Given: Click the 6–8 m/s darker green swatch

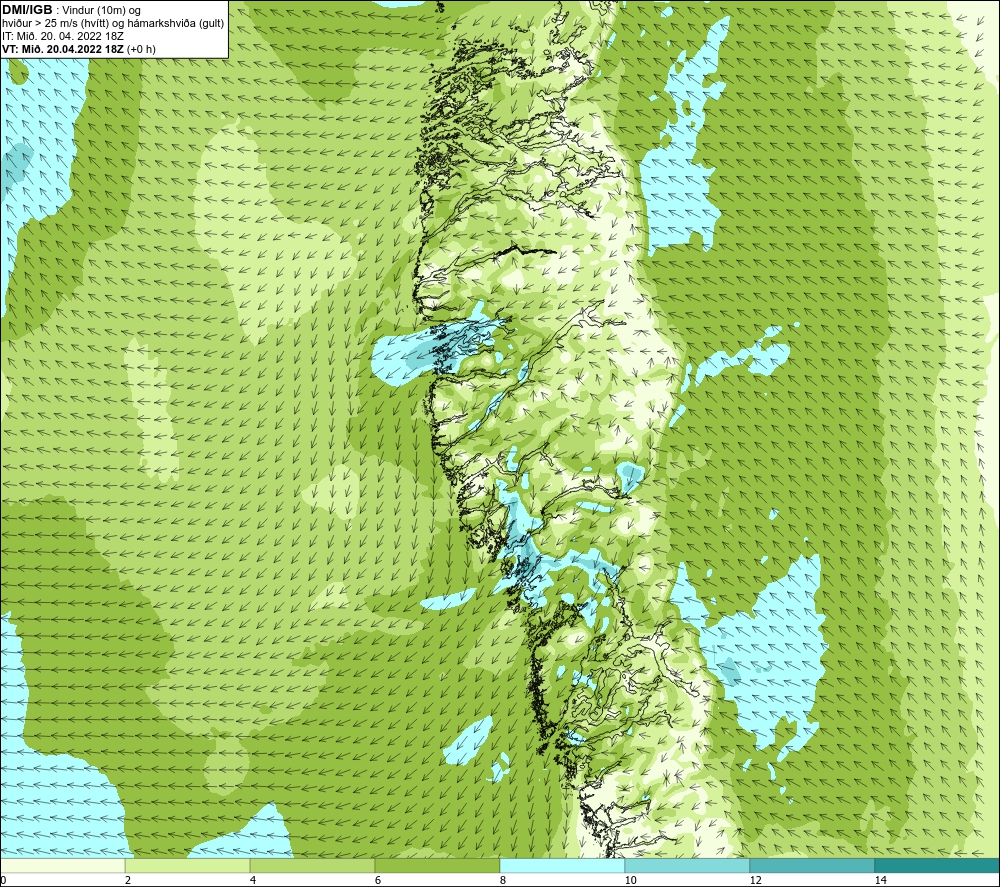Looking at the screenshot, I should [438, 865].
